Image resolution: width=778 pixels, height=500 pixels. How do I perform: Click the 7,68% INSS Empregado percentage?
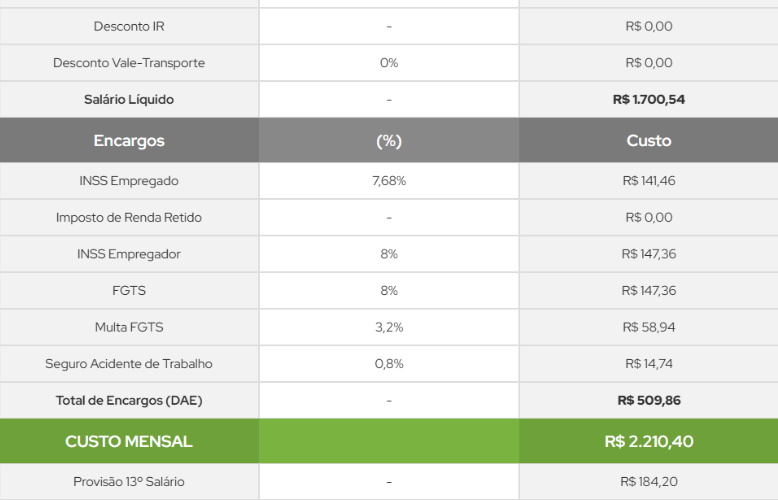pyautogui.click(x=388, y=181)
